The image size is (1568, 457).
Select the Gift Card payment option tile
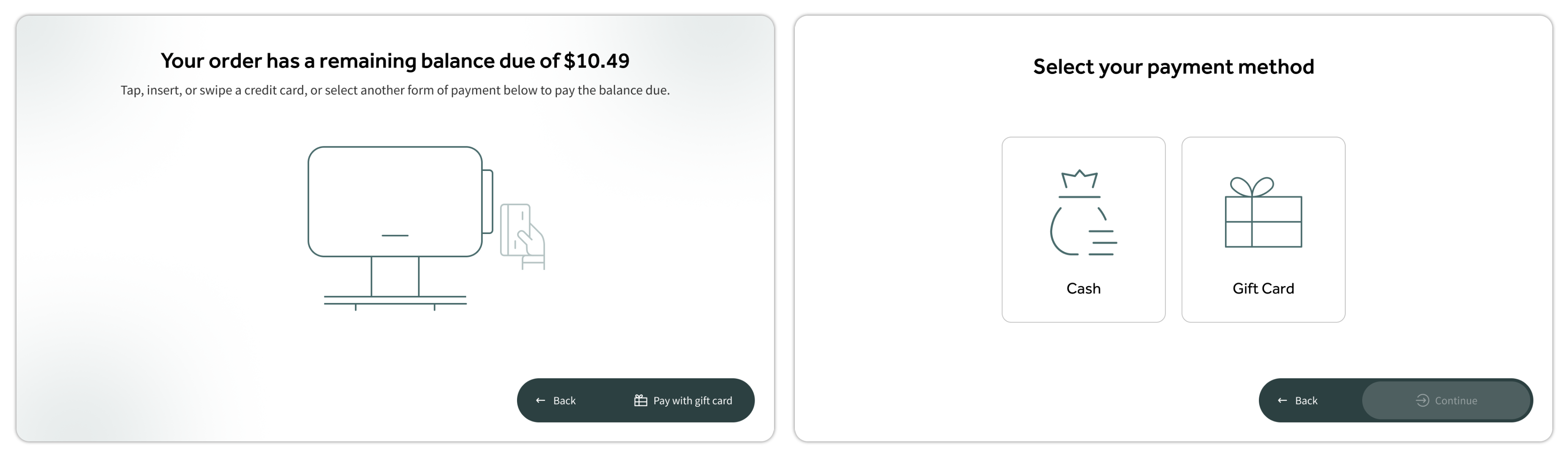tap(1263, 229)
